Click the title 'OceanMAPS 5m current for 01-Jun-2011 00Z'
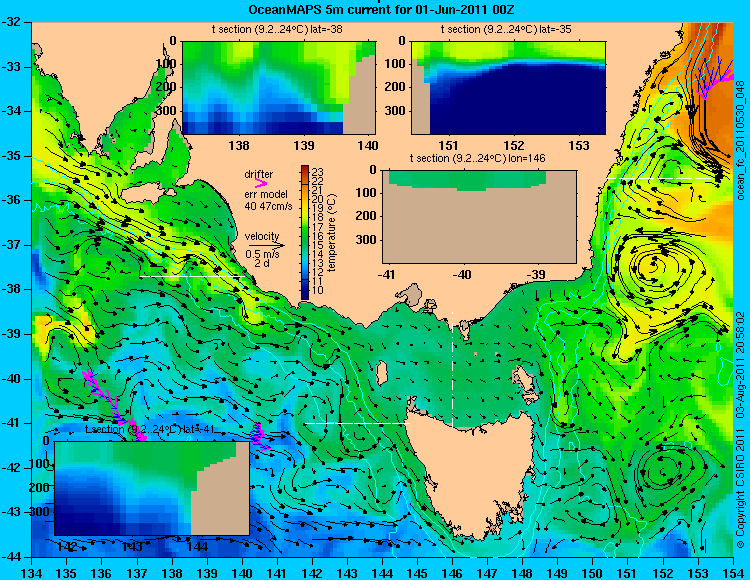 click(x=381, y=10)
